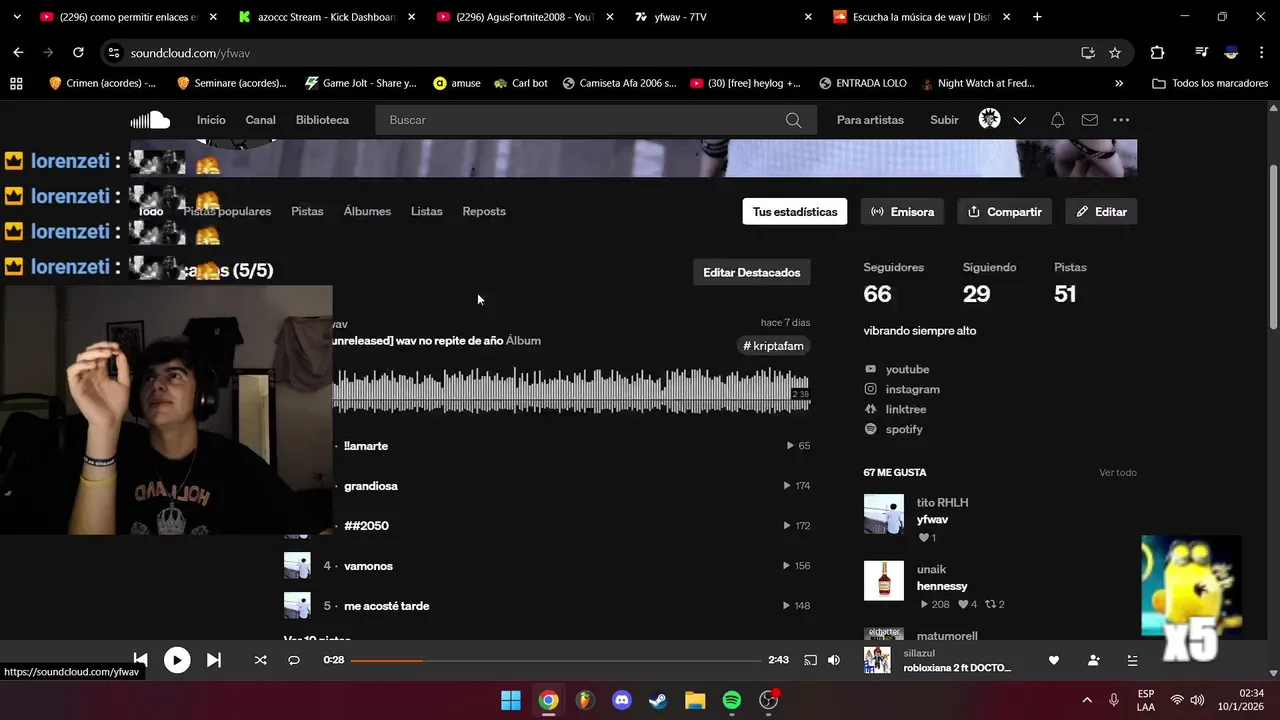This screenshot has height=720, width=1280.
Task: Open Spotify from the taskbar
Action: (731, 700)
